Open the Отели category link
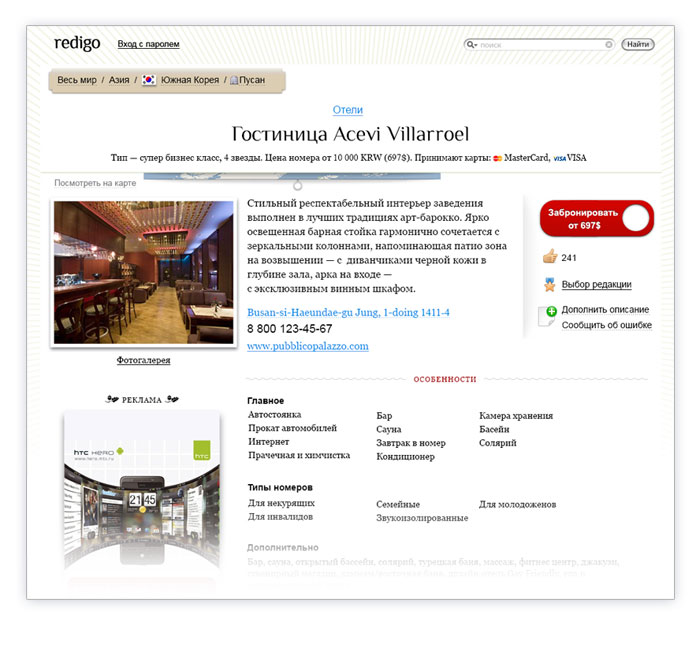Viewport: 700px width, 647px height. coord(347,110)
